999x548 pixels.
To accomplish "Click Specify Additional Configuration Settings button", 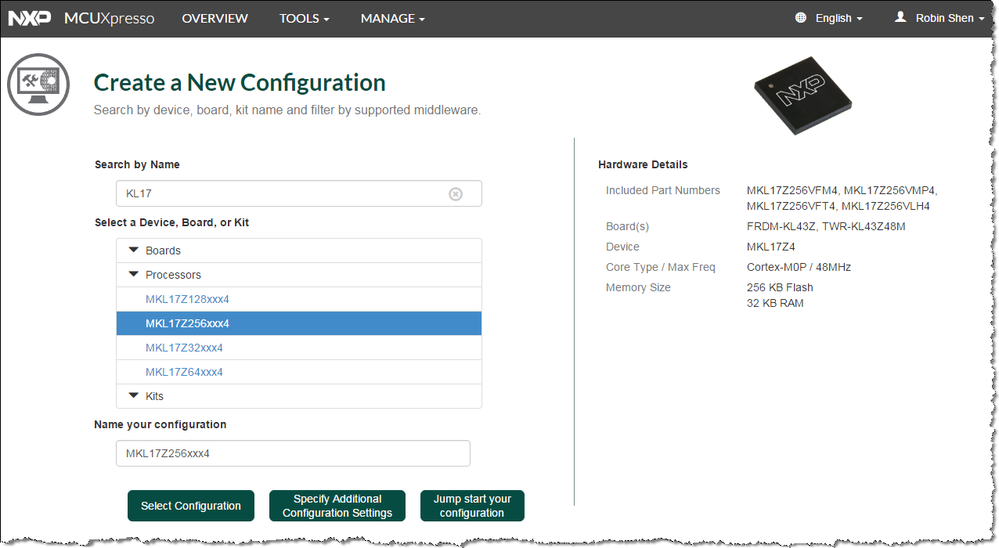I will click(x=337, y=506).
